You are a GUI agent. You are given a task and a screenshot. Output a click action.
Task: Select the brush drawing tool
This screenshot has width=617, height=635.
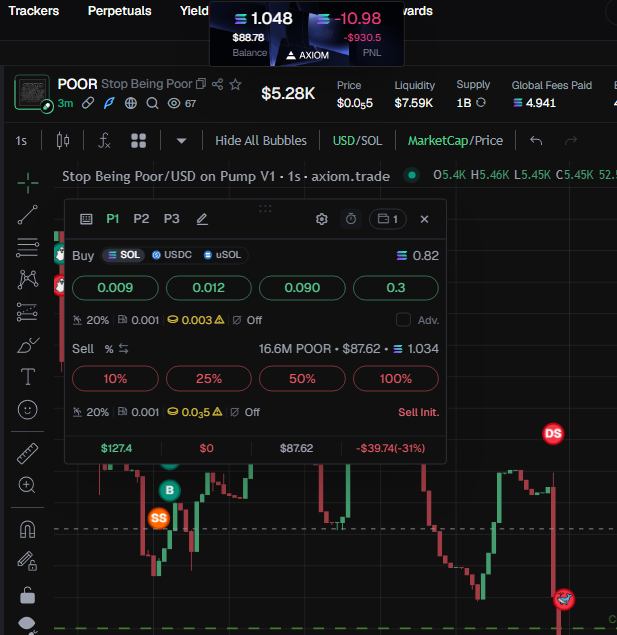[28, 345]
